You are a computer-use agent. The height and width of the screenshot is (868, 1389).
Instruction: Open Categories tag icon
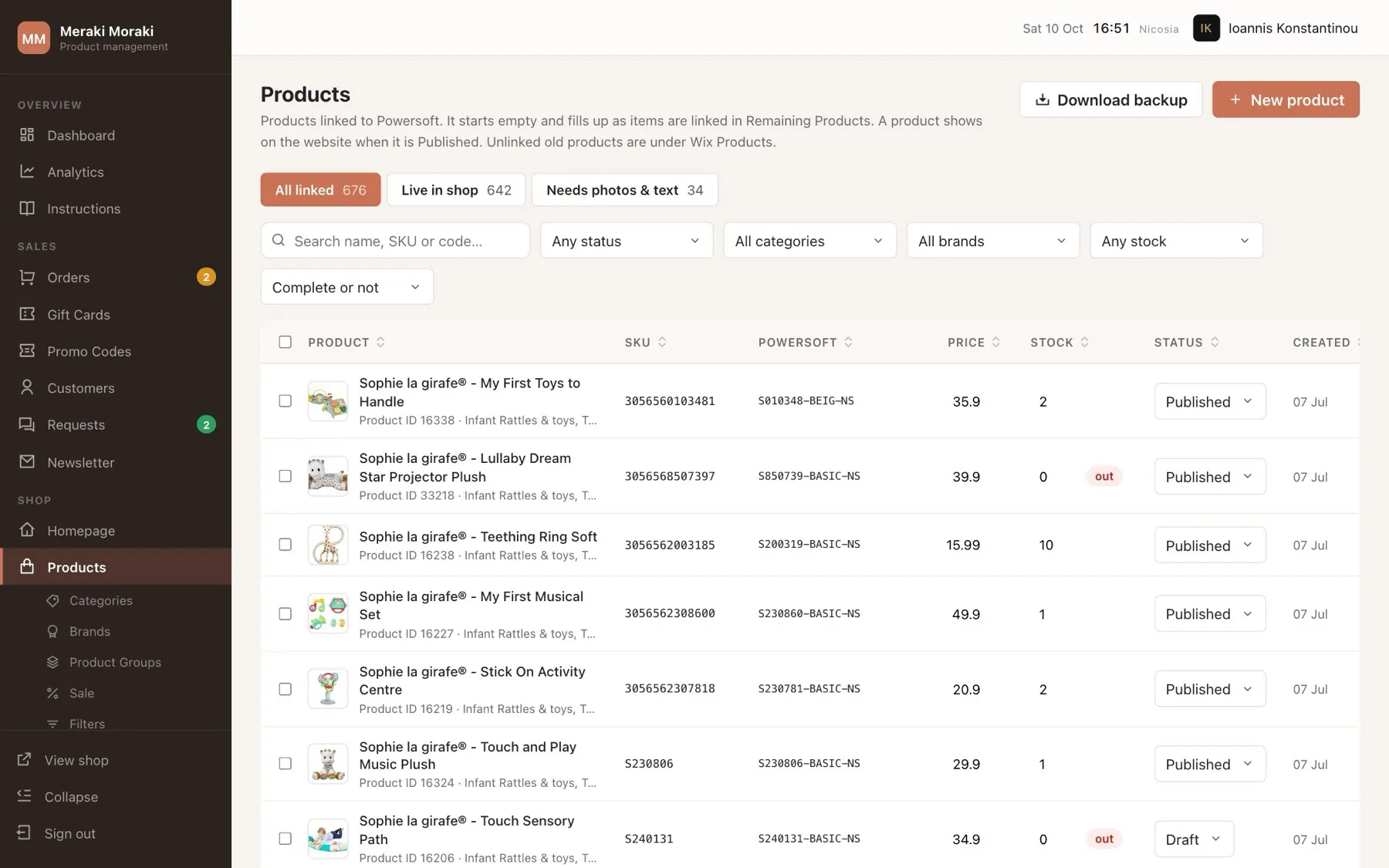coord(52,600)
